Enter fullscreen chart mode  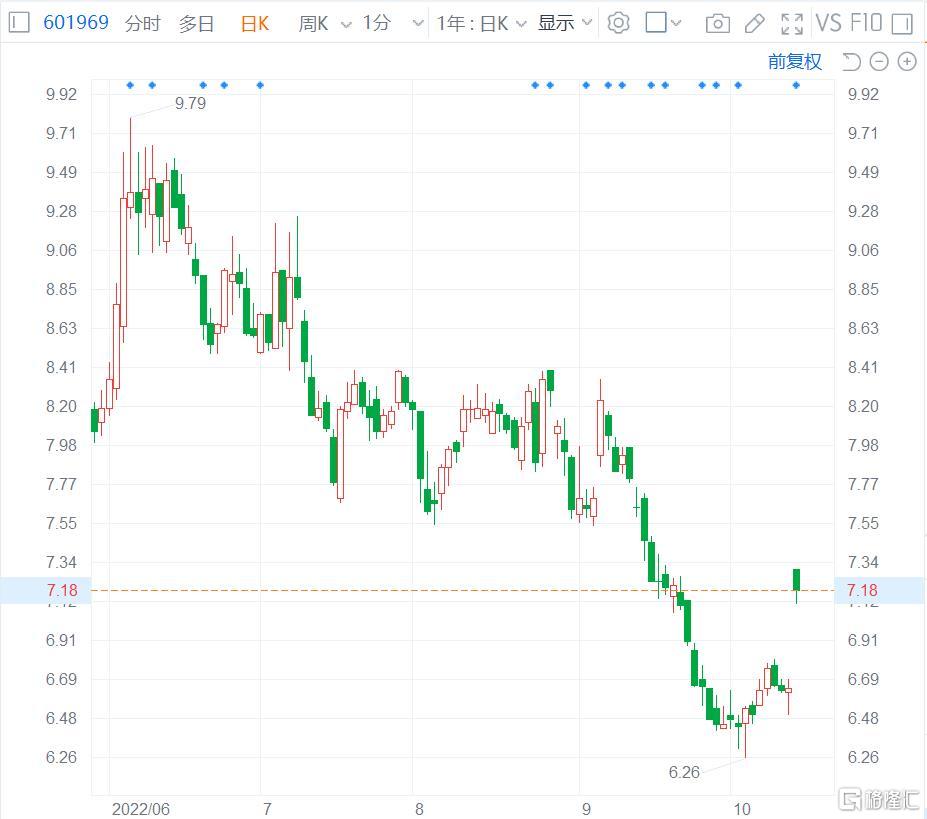[792, 24]
